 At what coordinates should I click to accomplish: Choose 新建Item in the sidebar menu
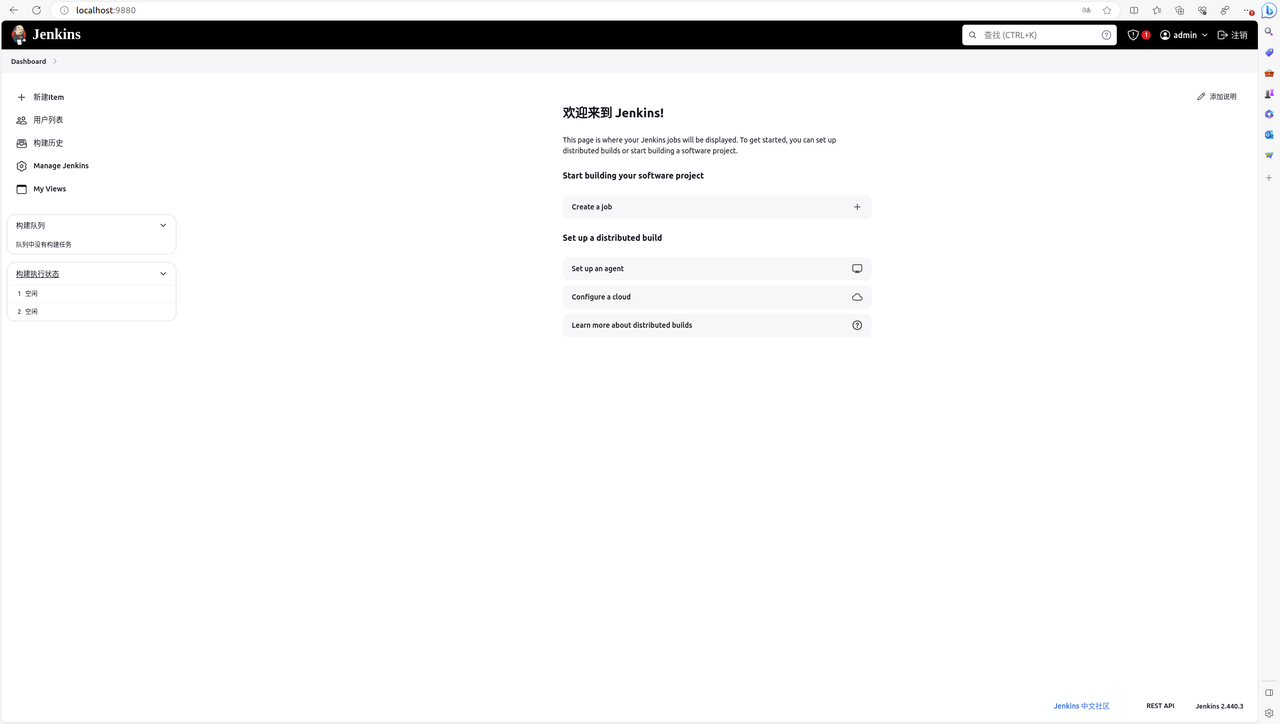48,96
